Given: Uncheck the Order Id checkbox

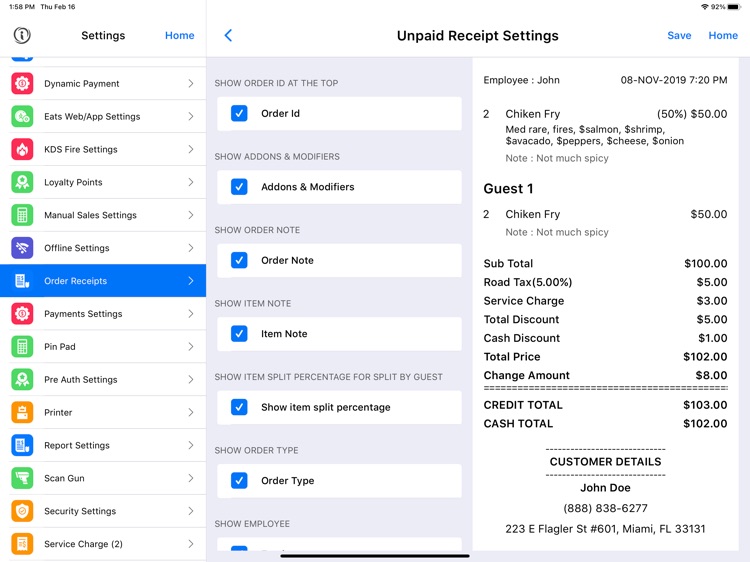Looking at the screenshot, I should 239,113.
